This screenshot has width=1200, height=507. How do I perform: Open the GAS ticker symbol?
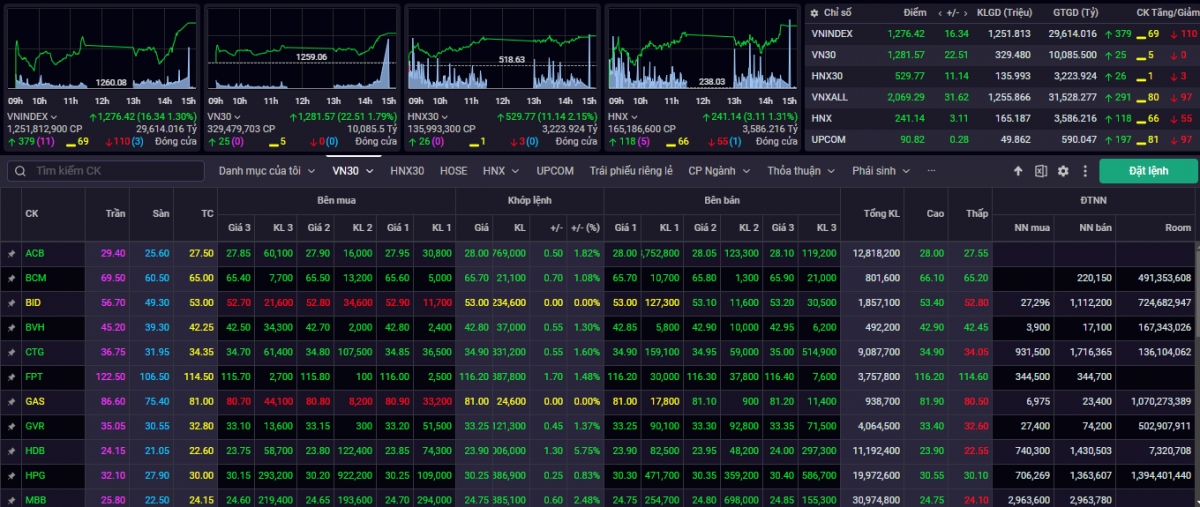35,401
